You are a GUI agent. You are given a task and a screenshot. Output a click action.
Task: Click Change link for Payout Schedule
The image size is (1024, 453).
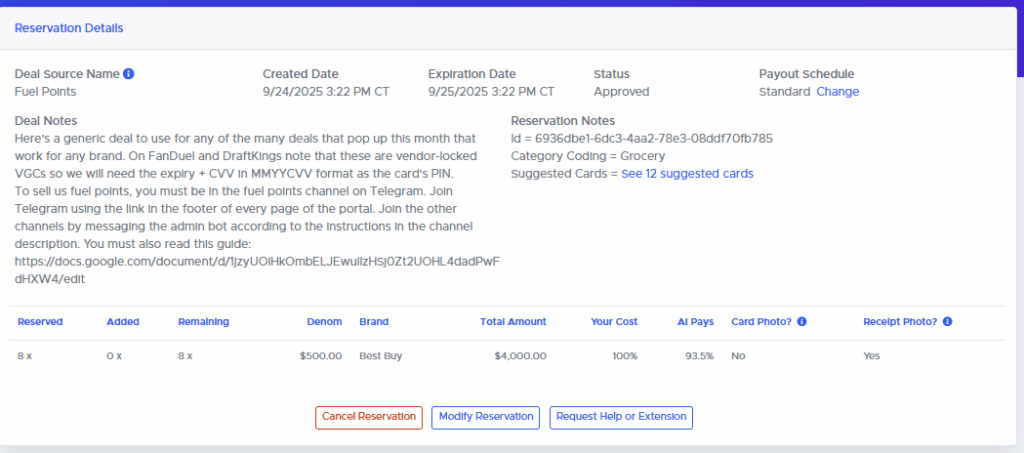click(837, 92)
